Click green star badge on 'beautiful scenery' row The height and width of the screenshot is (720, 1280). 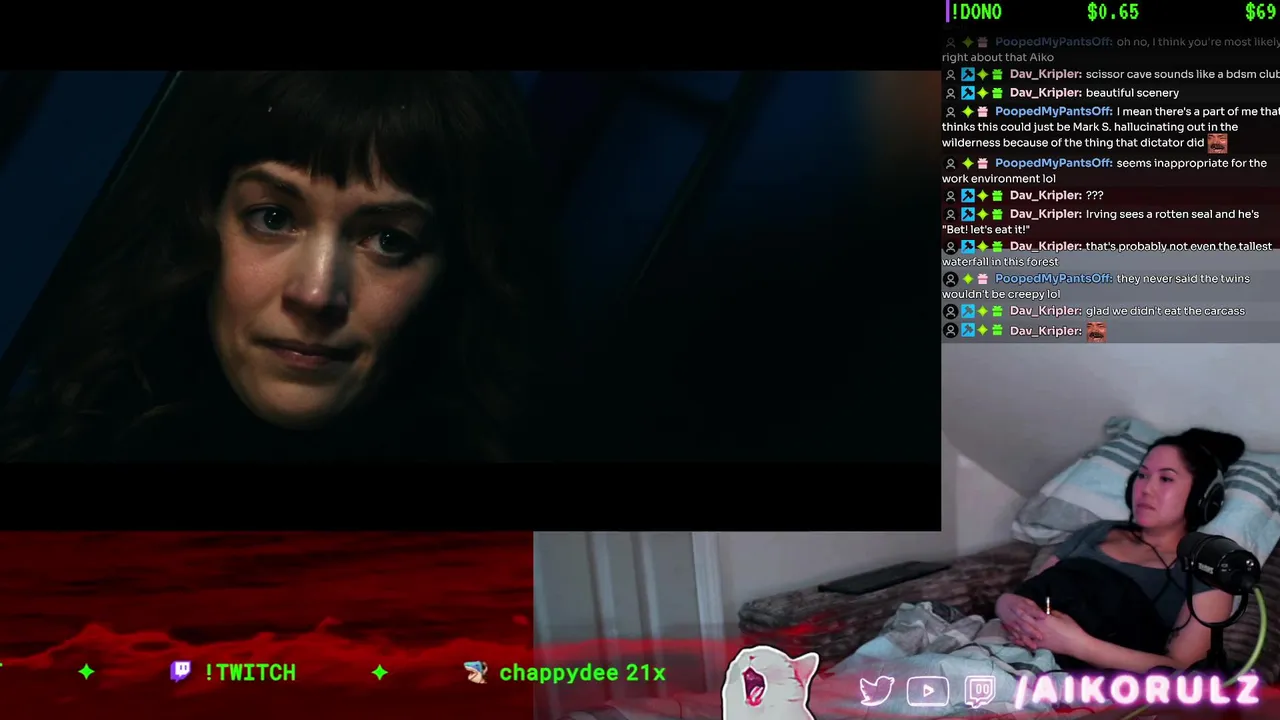[982, 93]
